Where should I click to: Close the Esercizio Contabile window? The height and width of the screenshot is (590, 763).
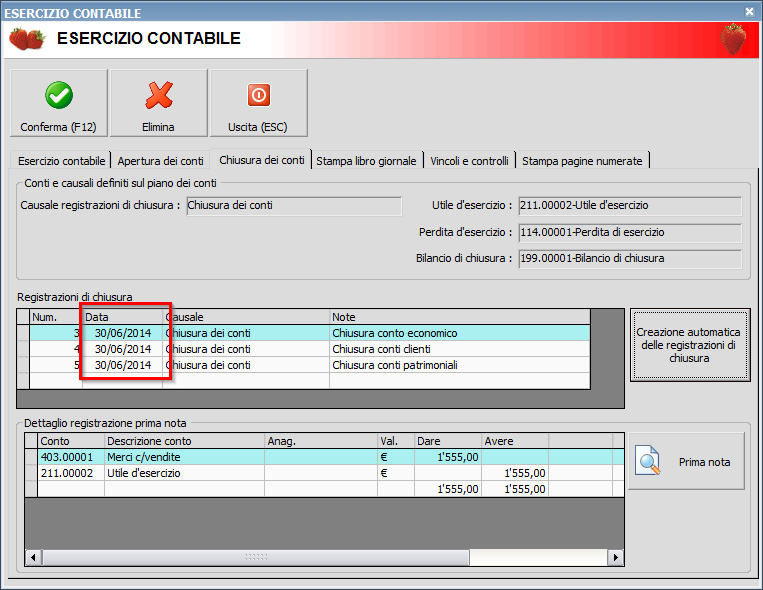749,12
